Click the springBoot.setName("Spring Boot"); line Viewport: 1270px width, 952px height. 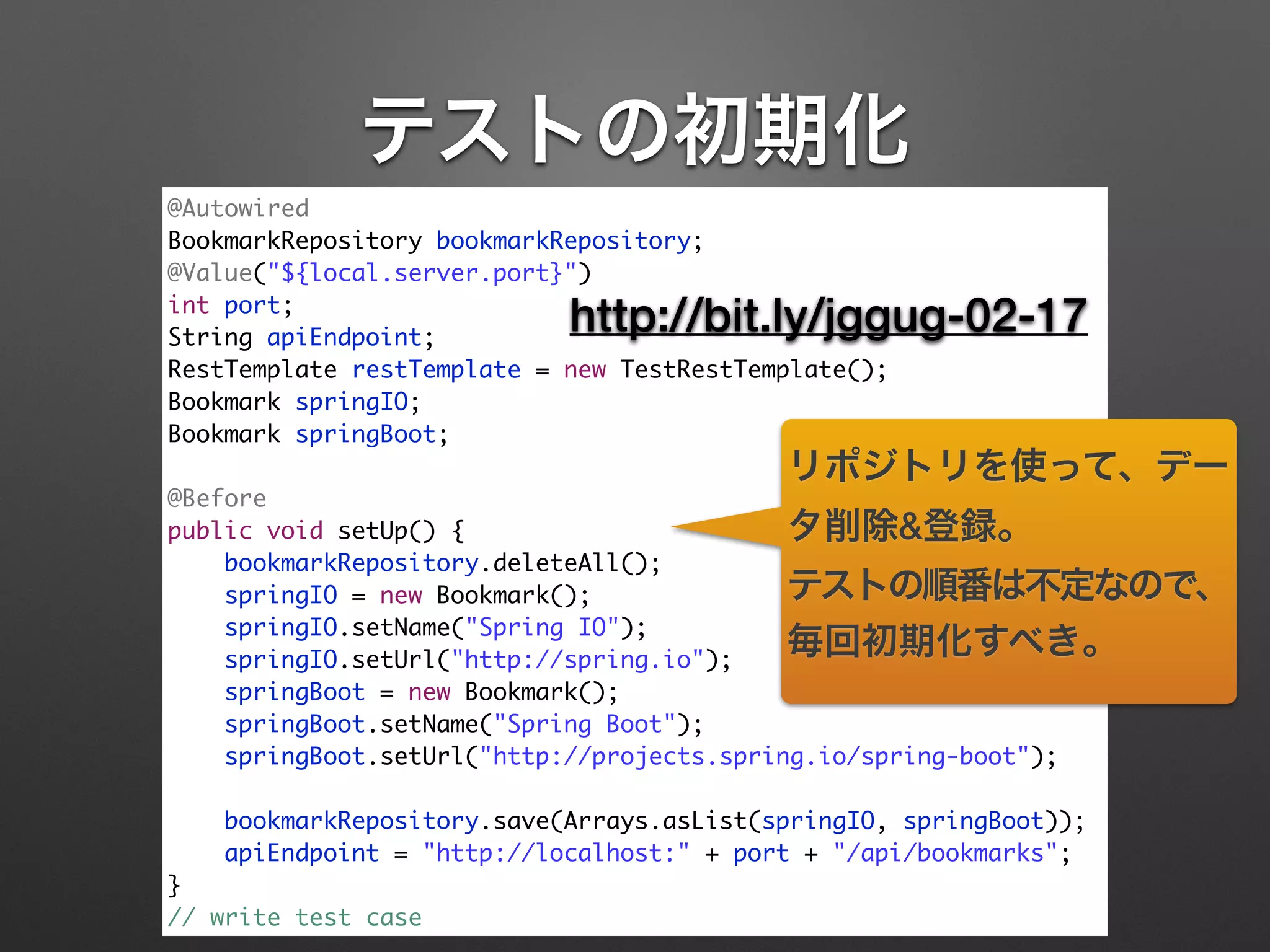pos(464,725)
